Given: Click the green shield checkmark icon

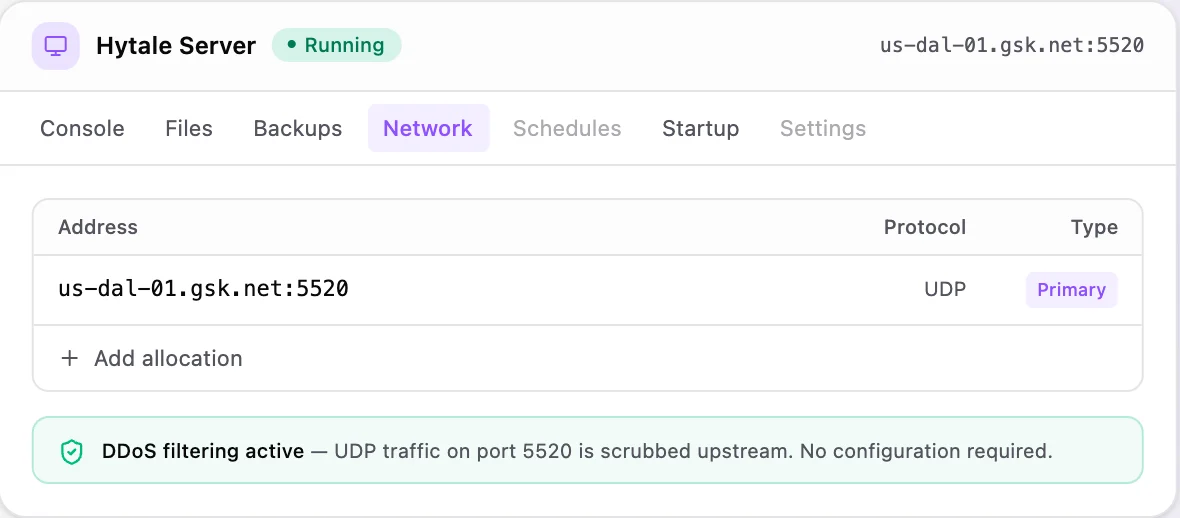Looking at the screenshot, I should [x=71, y=452].
